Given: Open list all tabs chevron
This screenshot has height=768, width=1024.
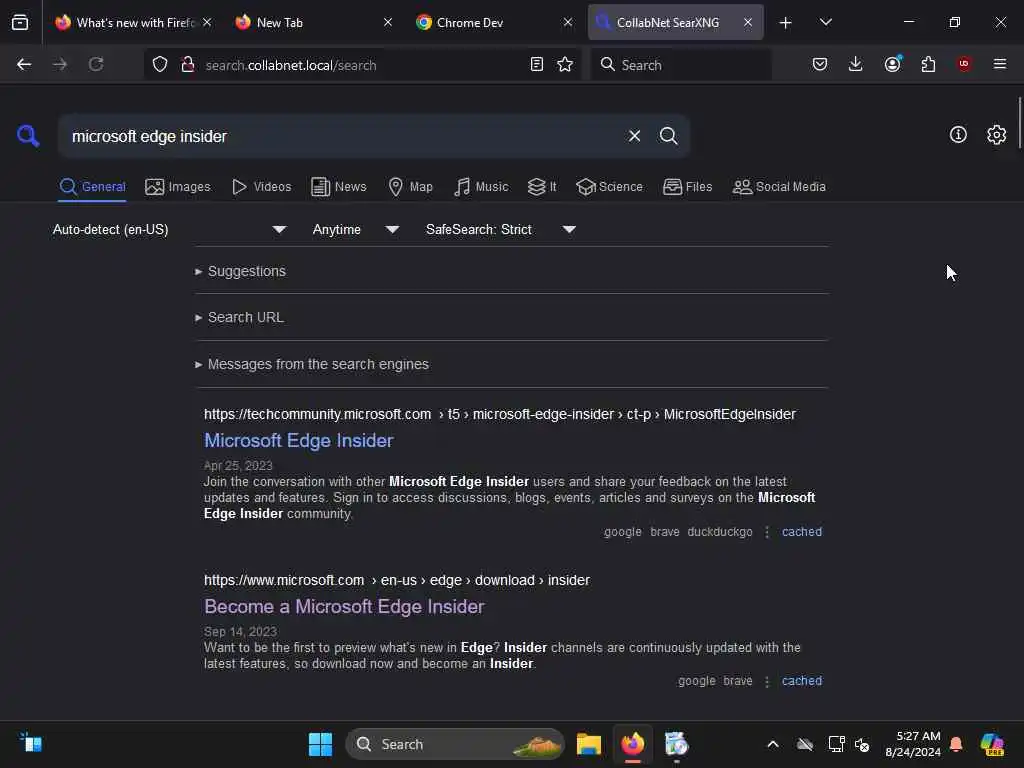Looking at the screenshot, I should (825, 22).
